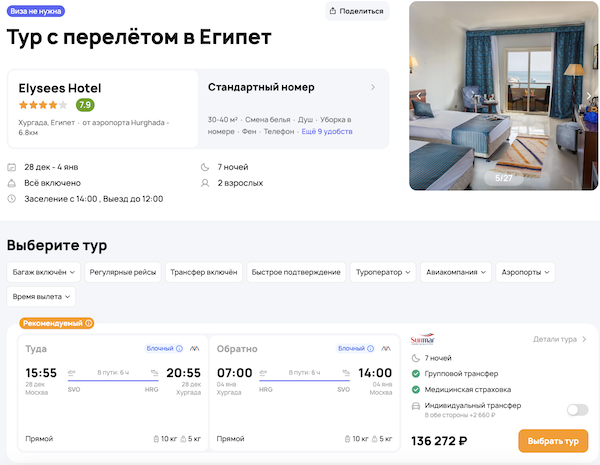
Task: Toggle the Багаж включён filter
Action: click(41, 272)
